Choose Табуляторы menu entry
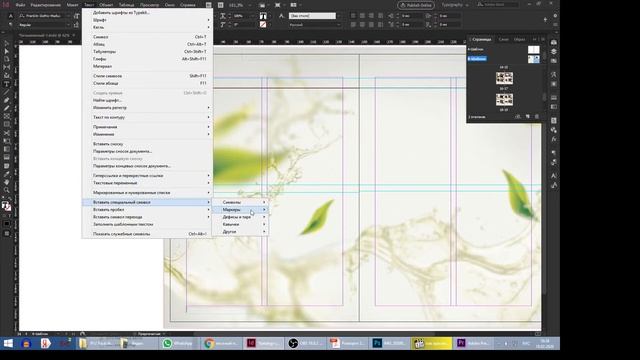The height and width of the screenshot is (360, 640). pyautogui.click(x=147, y=51)
